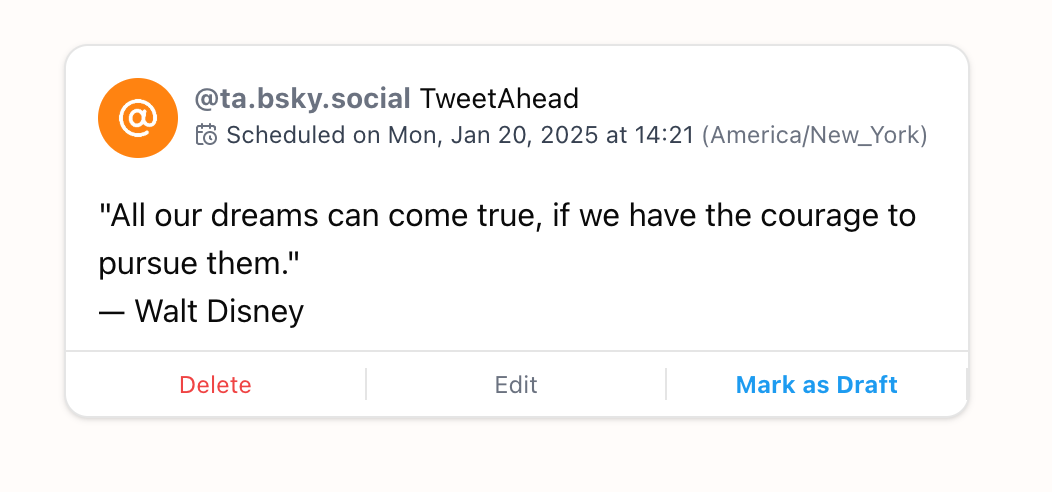Screen dimensions: 1052x492
Task: Delete this scheduled post
Action: tap(215, 385)
